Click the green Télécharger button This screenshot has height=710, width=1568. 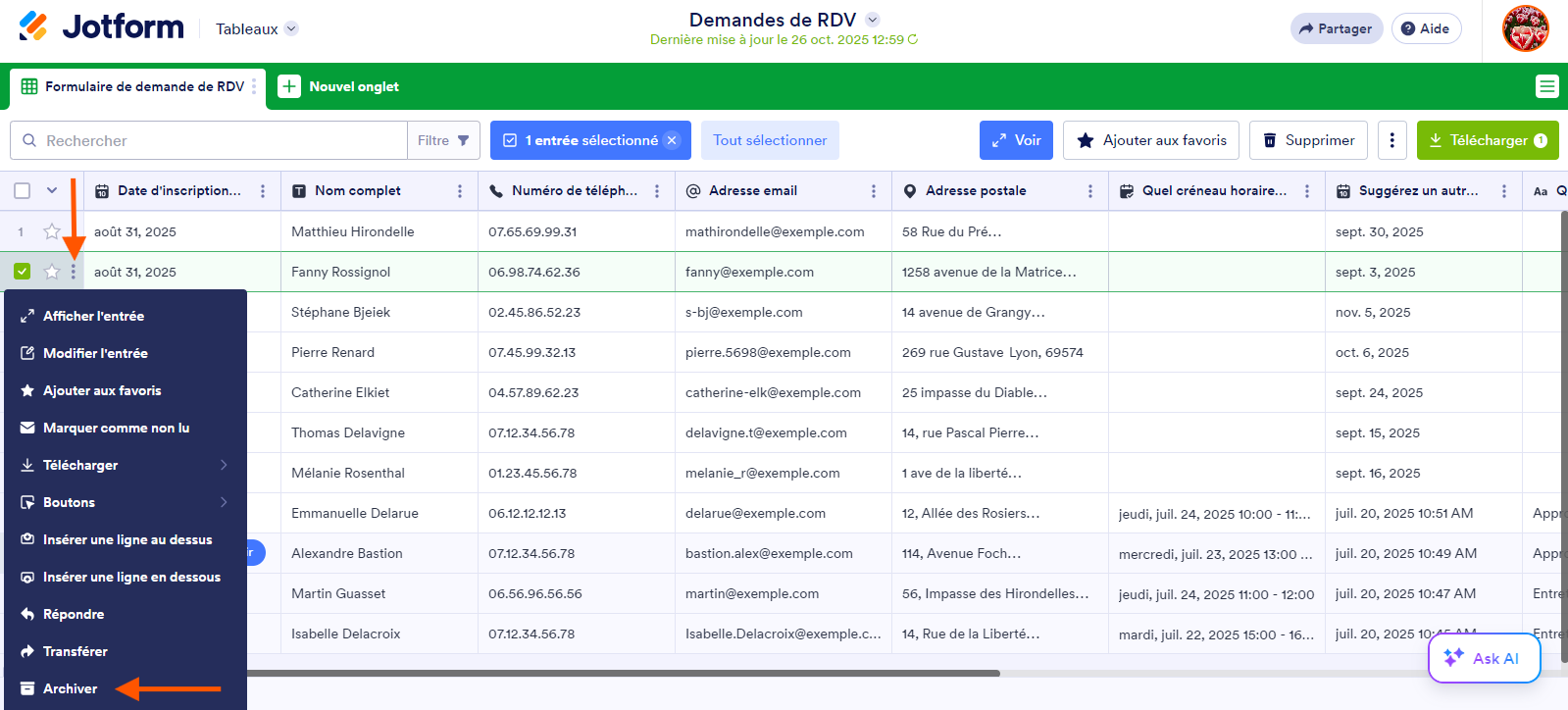coord(1488,140)
